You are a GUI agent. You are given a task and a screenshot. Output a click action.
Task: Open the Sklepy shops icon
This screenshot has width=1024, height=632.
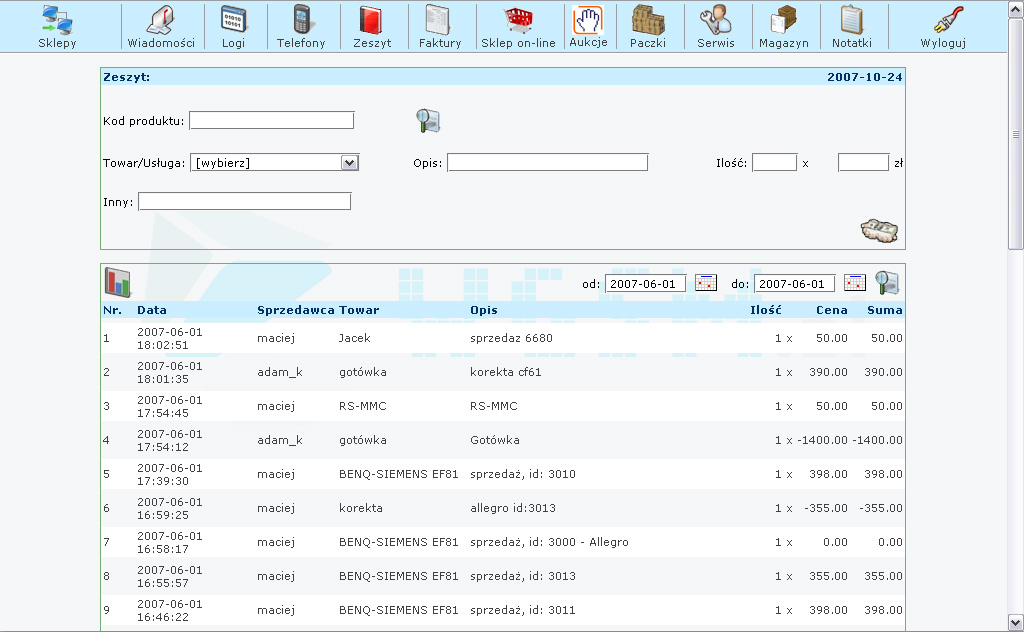57,20
